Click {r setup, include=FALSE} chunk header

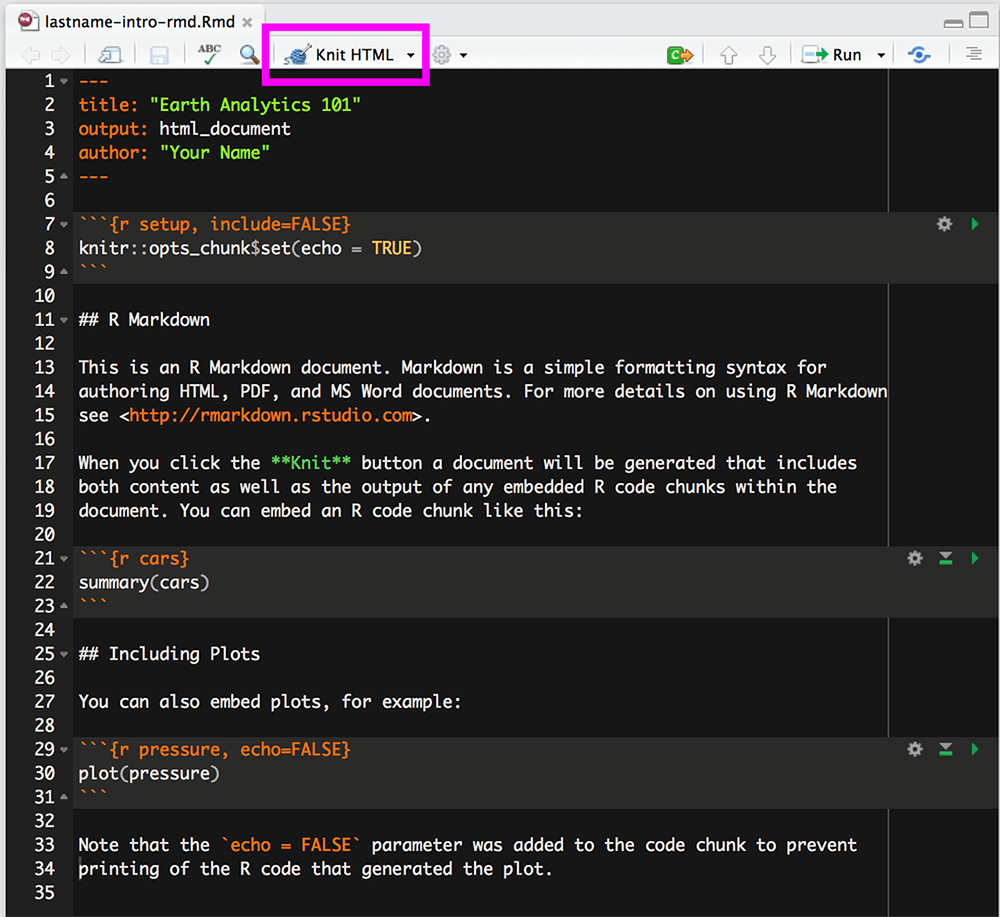230,224
